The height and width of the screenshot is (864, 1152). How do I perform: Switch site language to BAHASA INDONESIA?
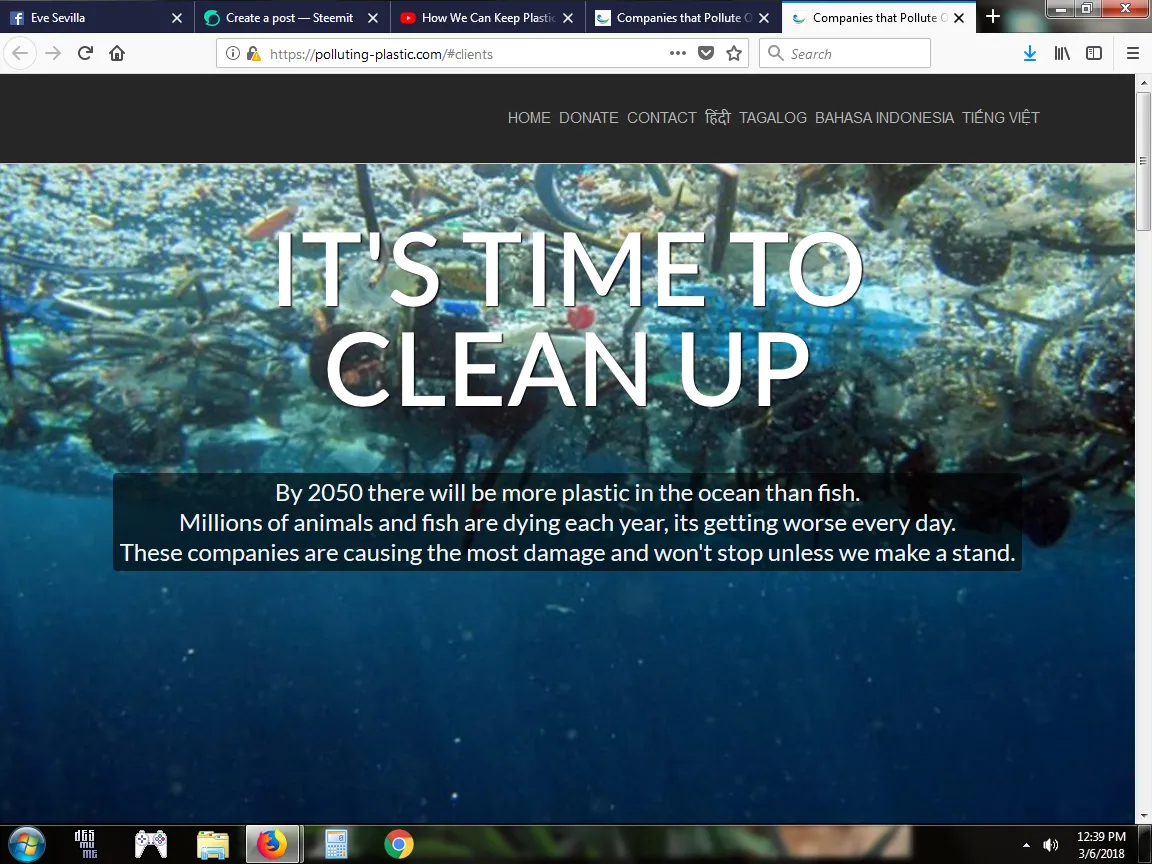(x=885, y=118)
